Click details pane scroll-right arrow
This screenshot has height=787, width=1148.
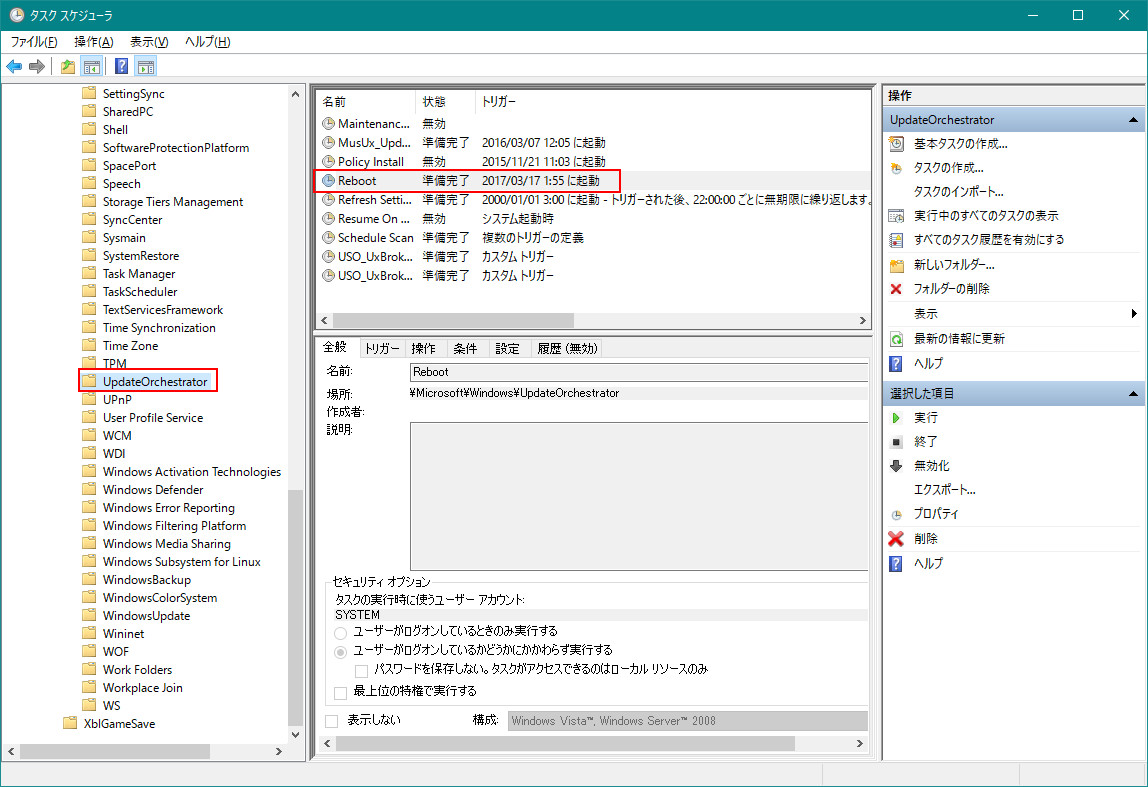[x=860, y=744]
